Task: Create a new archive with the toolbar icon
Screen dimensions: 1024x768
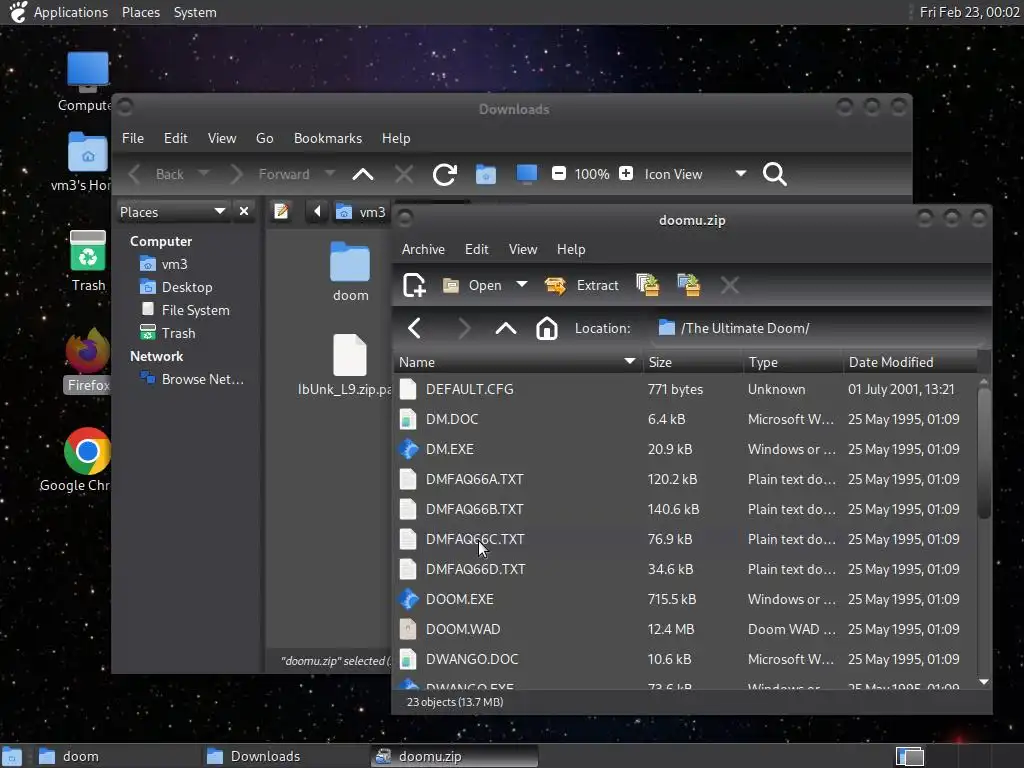Action: click(414, 285)
